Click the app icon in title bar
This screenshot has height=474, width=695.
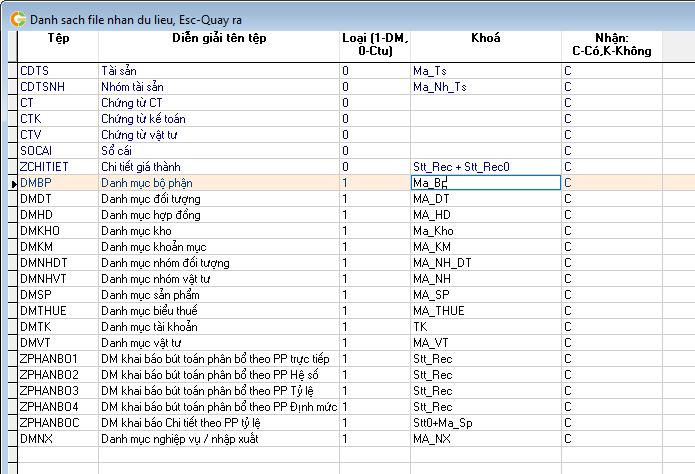(18, 20)
